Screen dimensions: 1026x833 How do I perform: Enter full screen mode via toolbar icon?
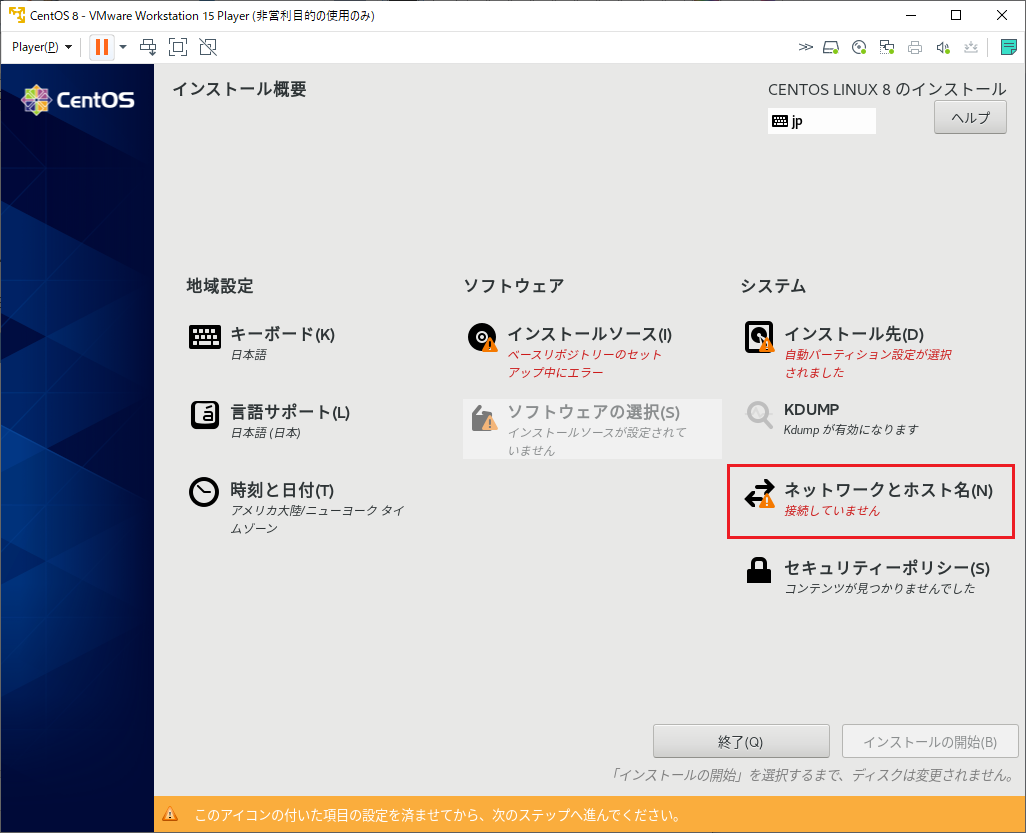pyautogui.click(x=178, y=47)
